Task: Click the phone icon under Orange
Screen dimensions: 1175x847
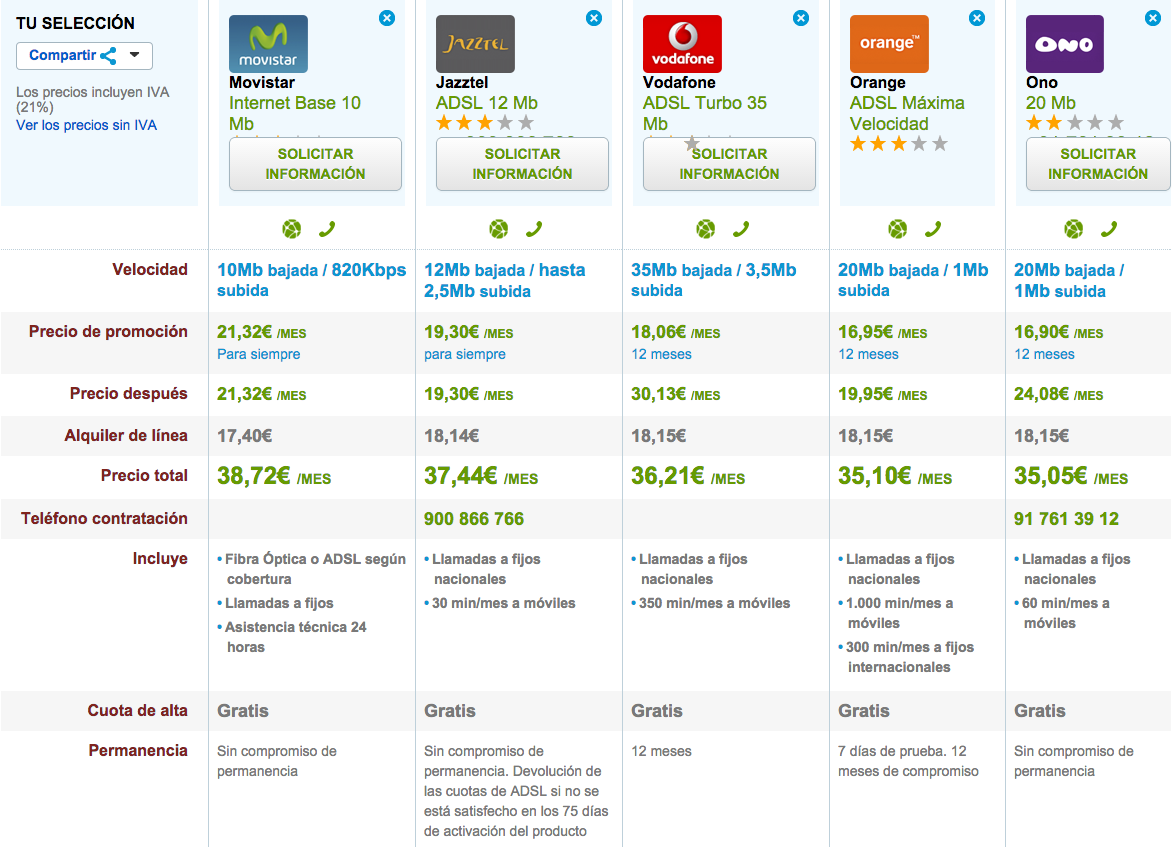Action: (933, 229)
